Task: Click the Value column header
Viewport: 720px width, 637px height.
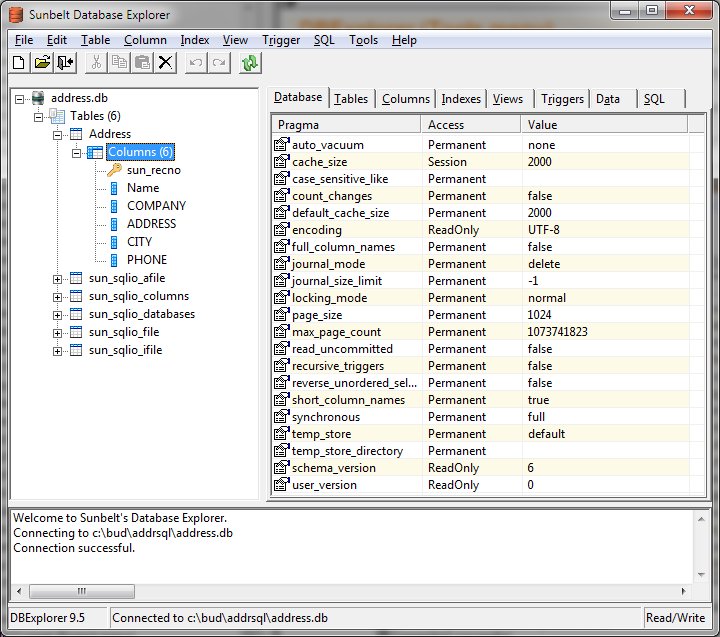Action: (x=603, y=125)
